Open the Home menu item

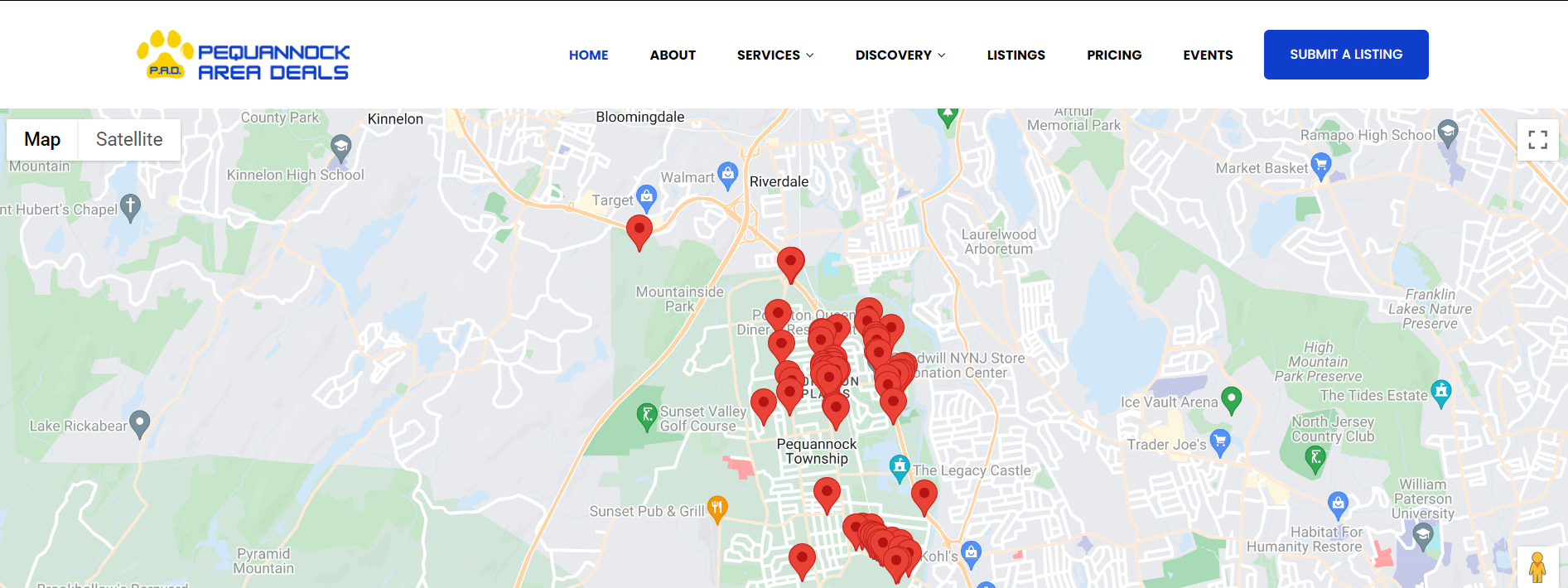tap(588, 55)
